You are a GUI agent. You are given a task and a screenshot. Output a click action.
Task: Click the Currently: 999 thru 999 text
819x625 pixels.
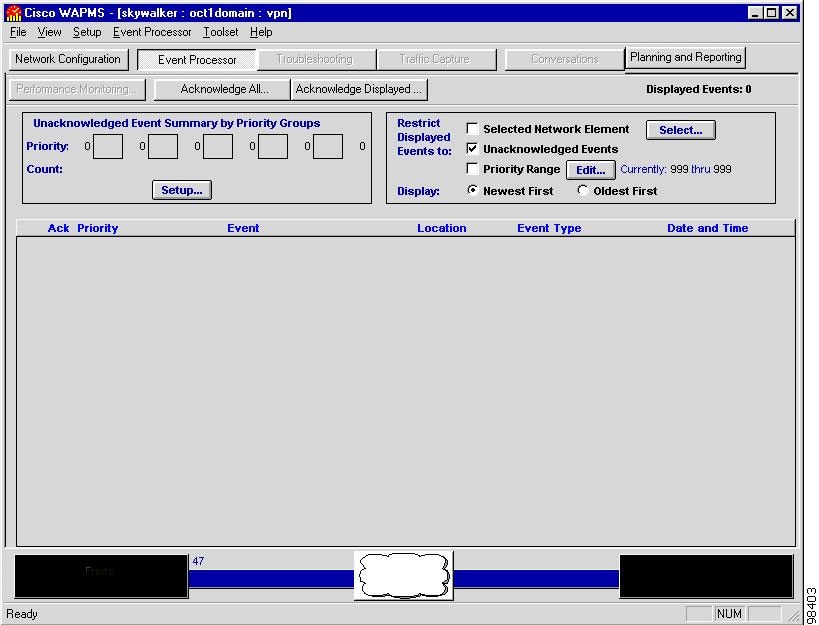coord(676,169)
